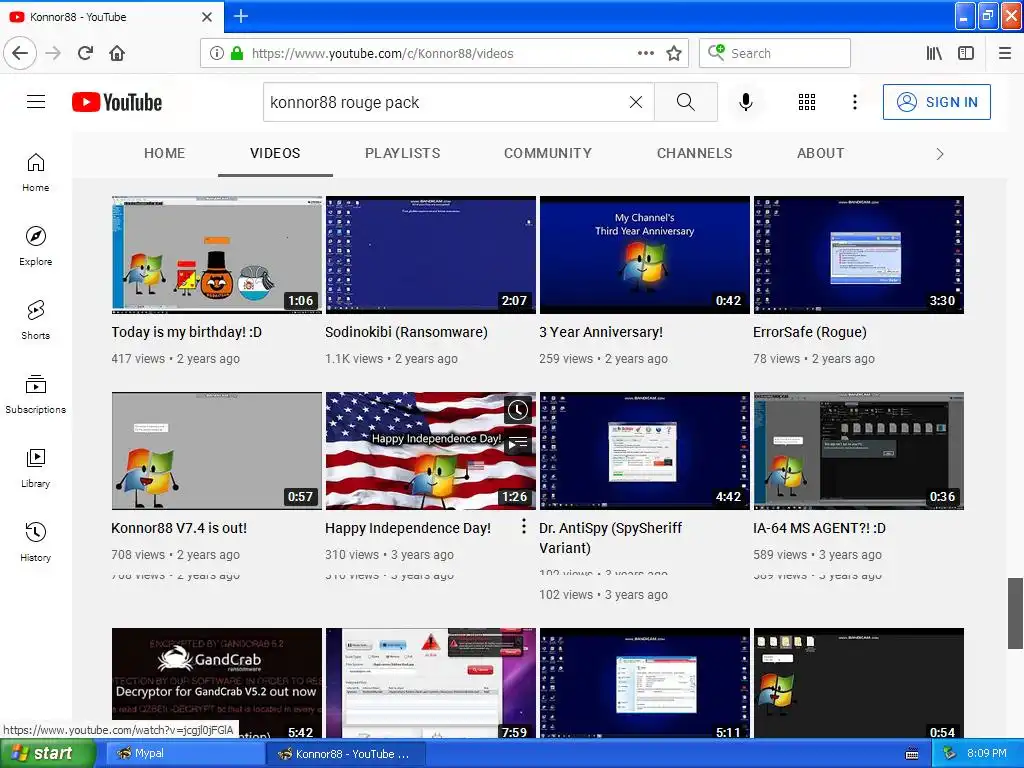This screenshot has width=1024, height=768.
Task: Click 'Dr. AntiSpy (SpySheriff Variant)' title link
Action: pos(611,537)
